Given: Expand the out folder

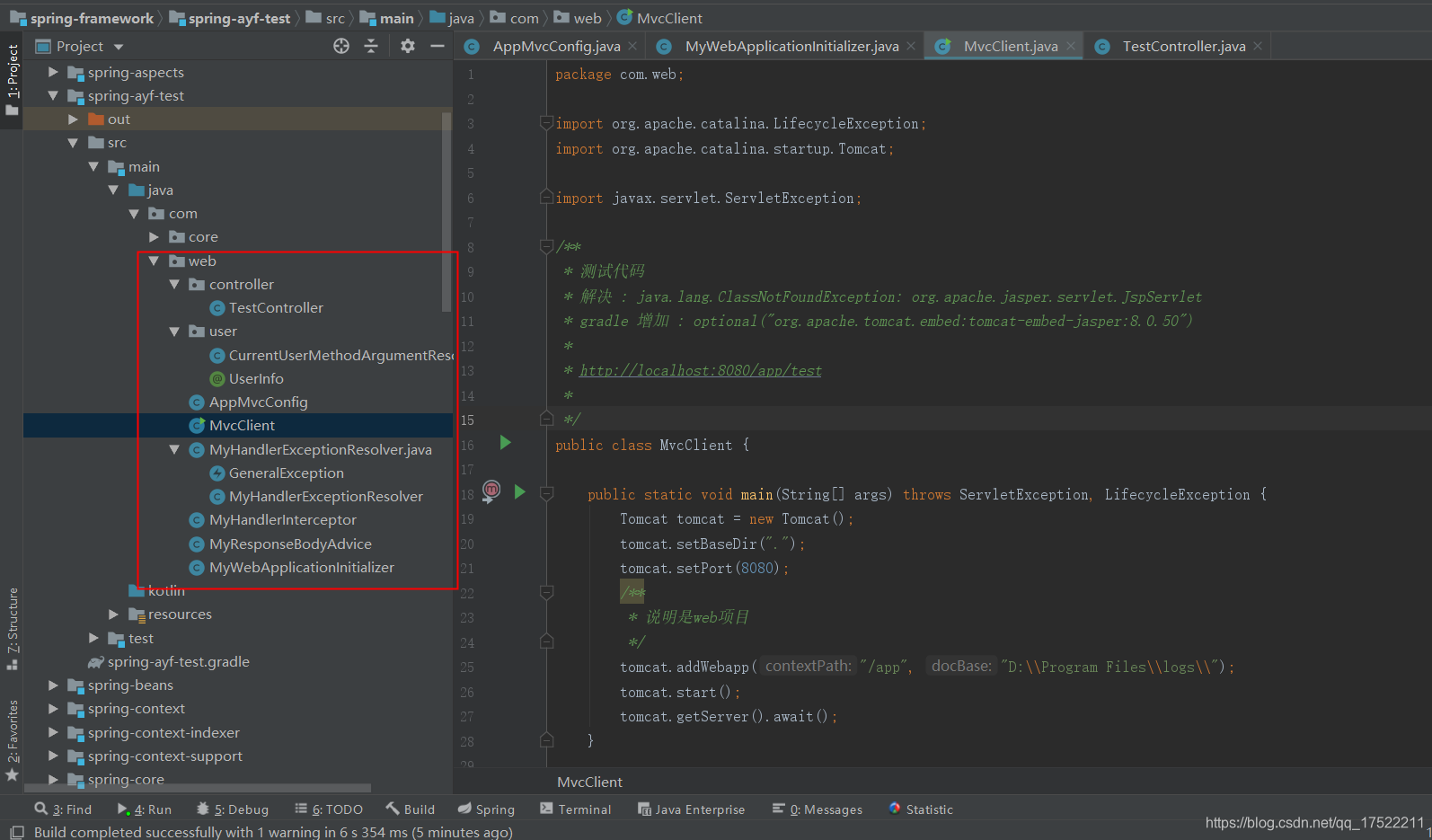Looking at the screenshot, I should coord(74,119).
